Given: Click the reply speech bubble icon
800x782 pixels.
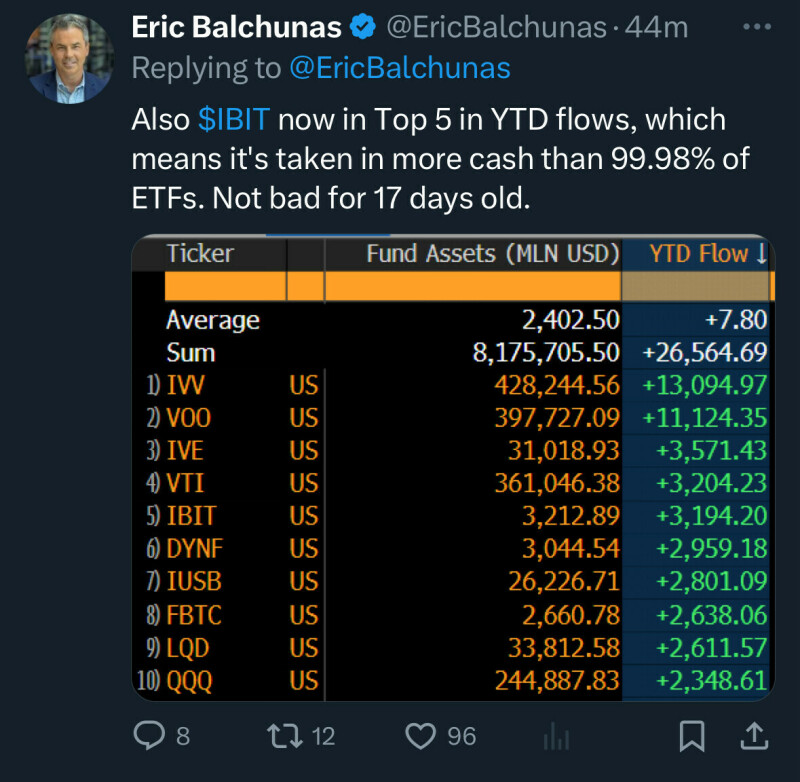Looking at the screenshot, I should (x=148, y=737).
